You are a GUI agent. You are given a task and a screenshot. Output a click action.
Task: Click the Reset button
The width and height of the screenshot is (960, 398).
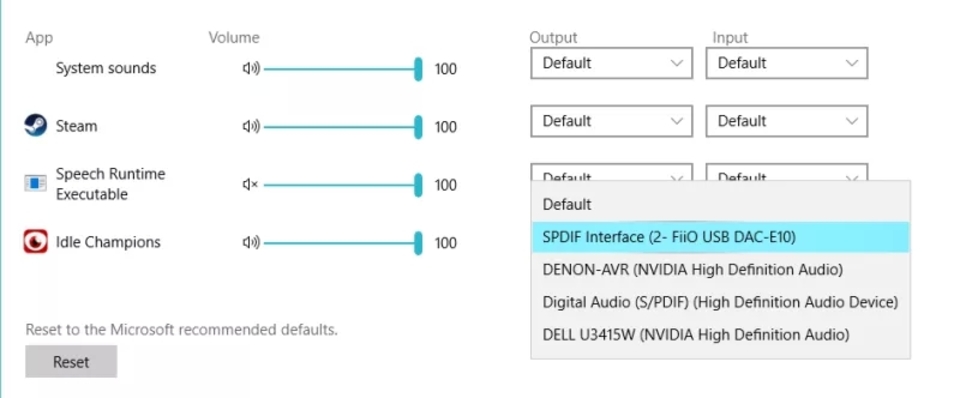point(71,362)
